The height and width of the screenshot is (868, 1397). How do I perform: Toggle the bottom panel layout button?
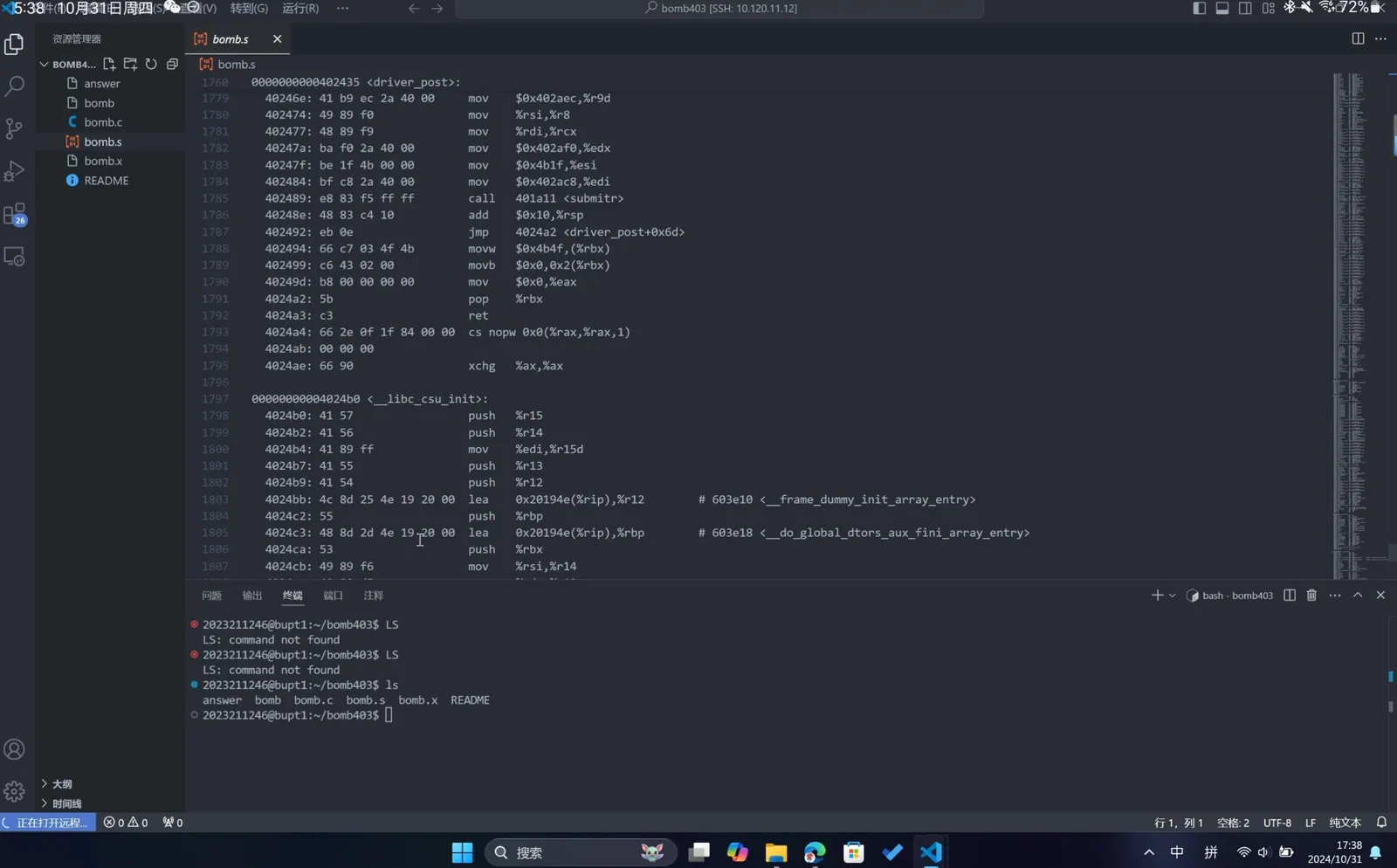click(x=1222, y=8)
